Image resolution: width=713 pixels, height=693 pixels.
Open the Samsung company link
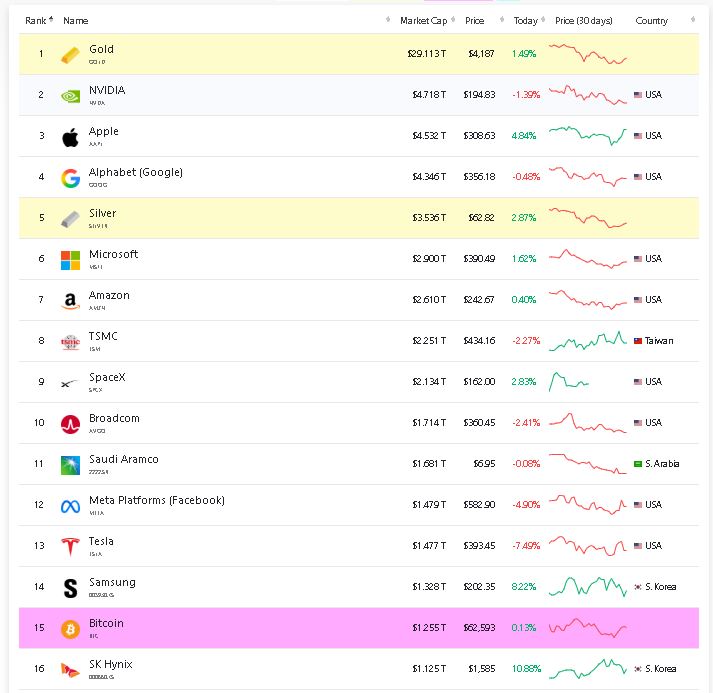click(112, 583)
